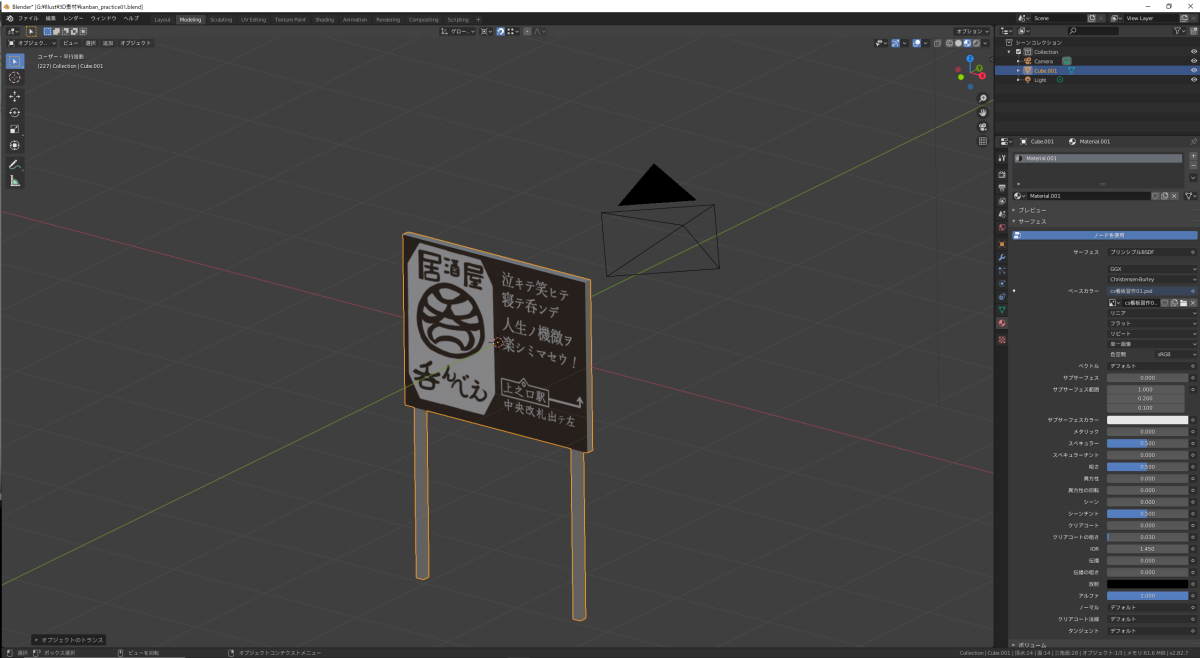Select the Rotate tool

15,112
